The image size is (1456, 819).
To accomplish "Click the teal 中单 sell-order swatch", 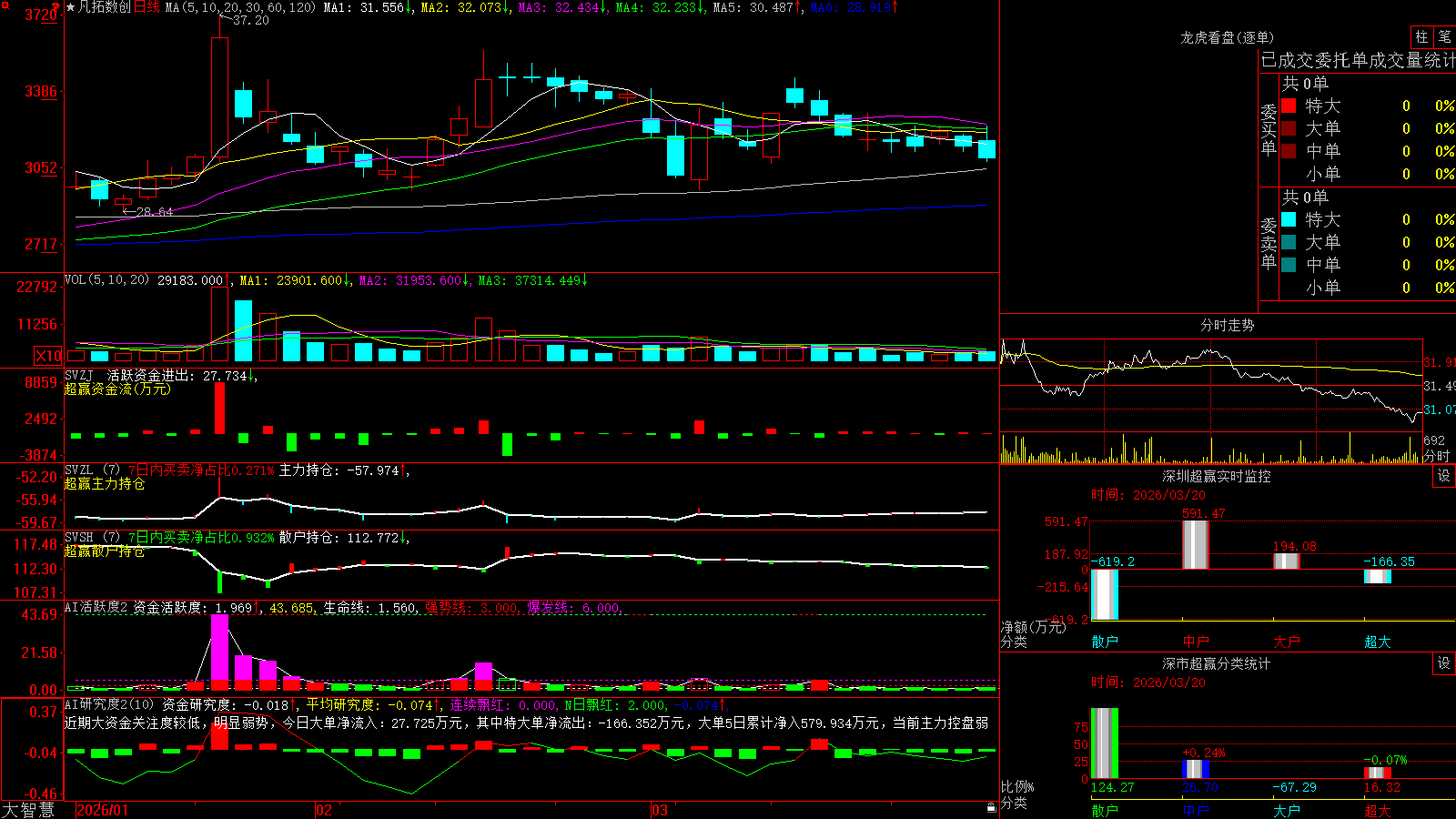I will coord(1289,265).
